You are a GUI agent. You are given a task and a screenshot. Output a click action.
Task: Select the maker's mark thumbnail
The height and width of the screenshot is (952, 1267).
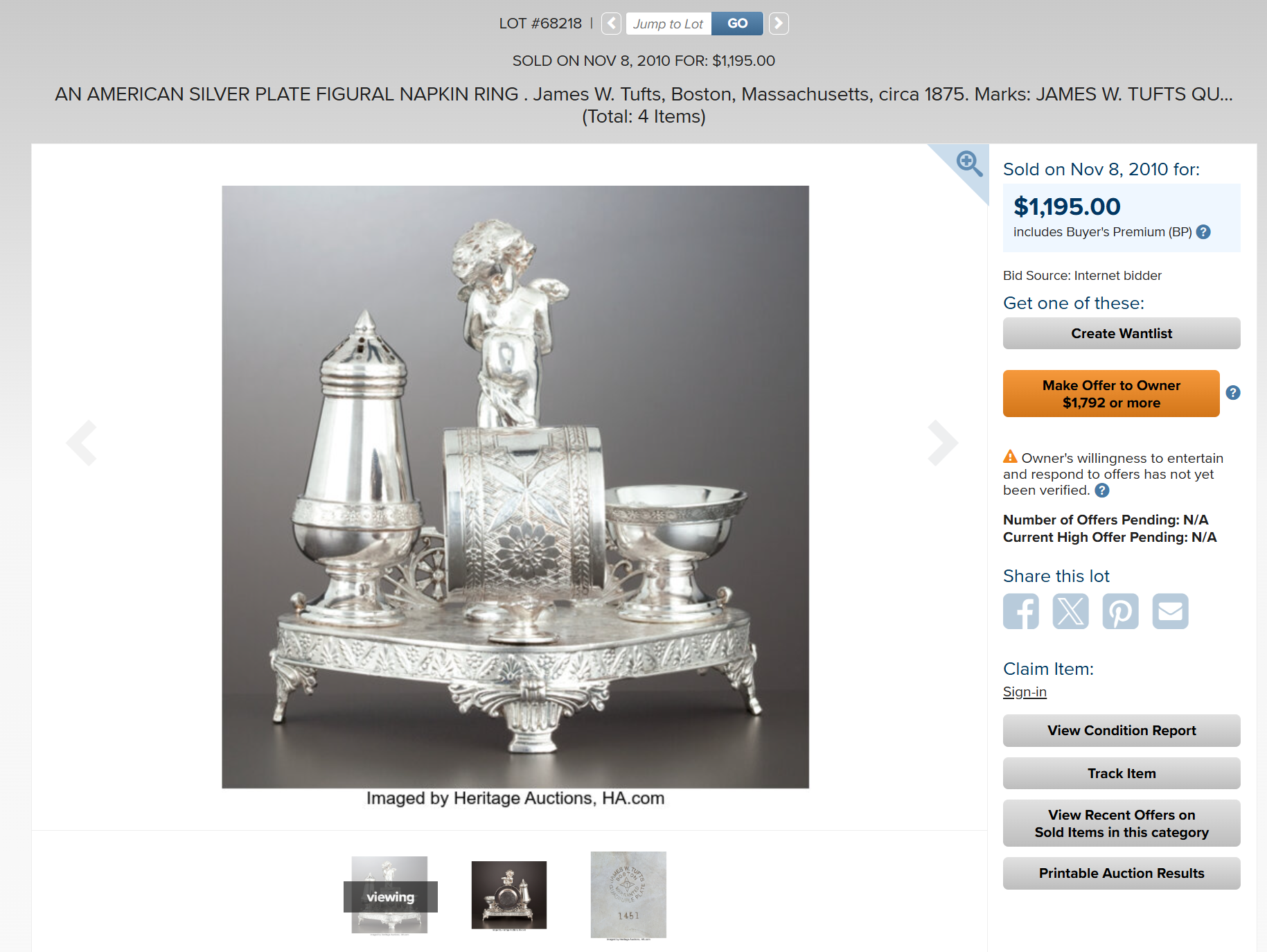[x=628, y=895]
